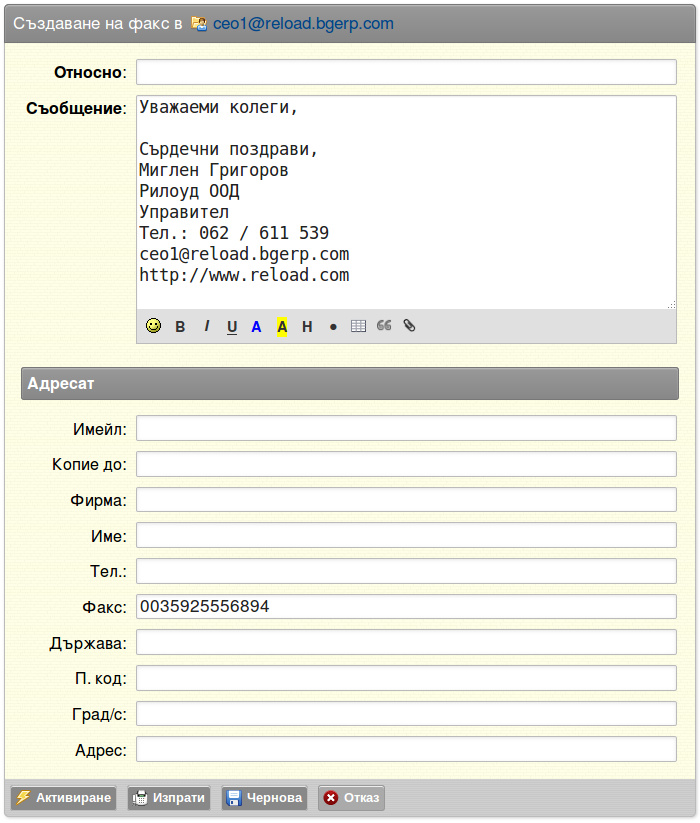Click the line 'Уважаеми колеги,'
The image size is (700, 823).
coord(219,108)
